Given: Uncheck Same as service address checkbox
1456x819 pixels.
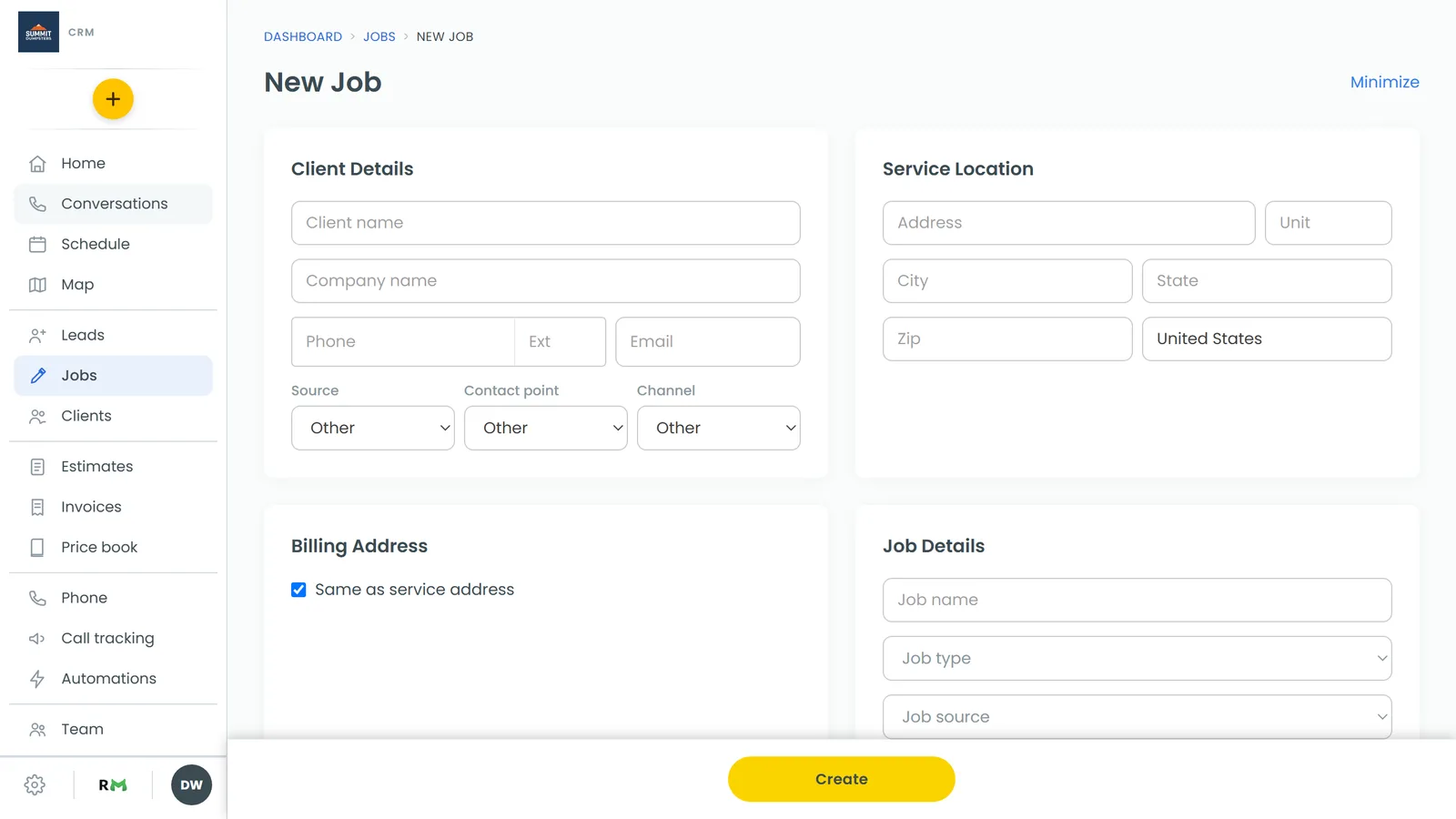Looking at the screenshot, I should 298,590.
